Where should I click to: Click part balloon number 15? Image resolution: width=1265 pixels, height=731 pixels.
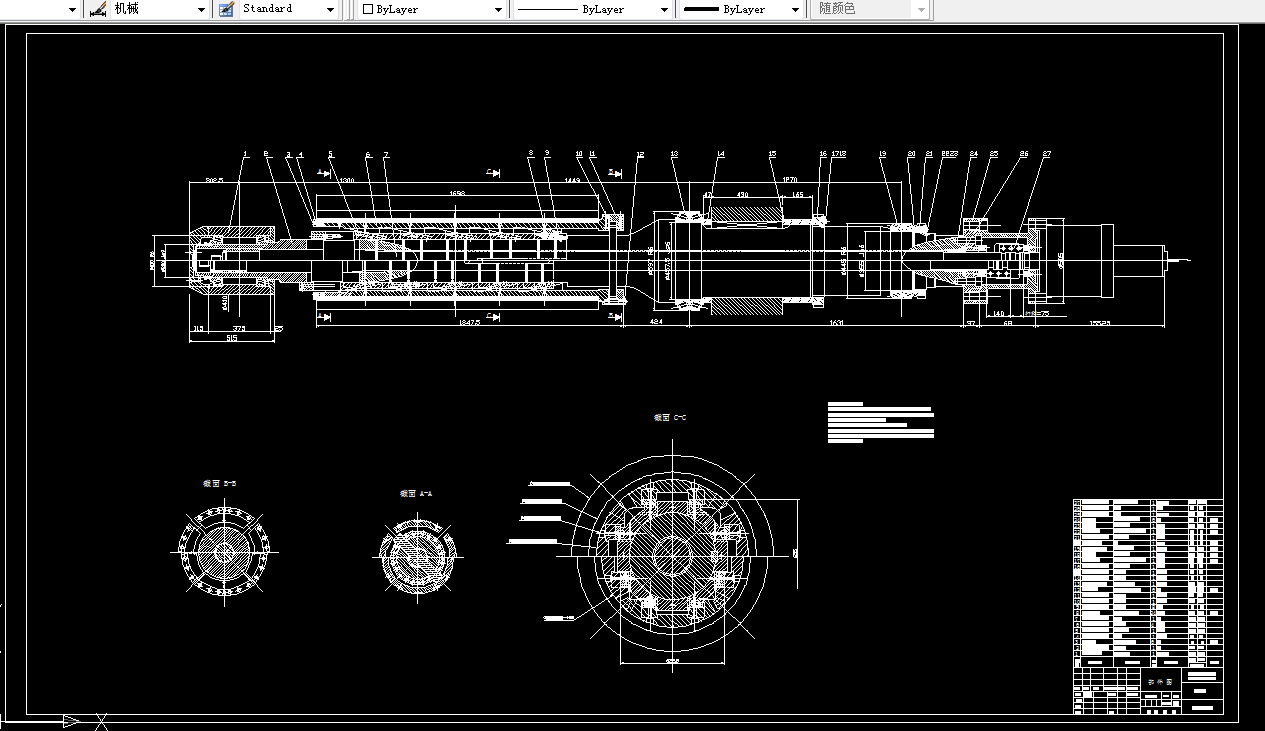(x=772, y=154)
